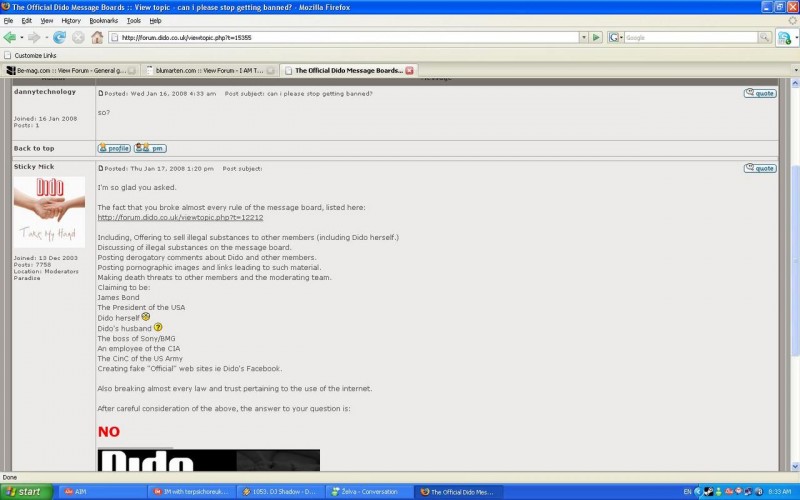Screen dimensions: 800x500
Task: Open the viewtopic.php?t=12212 rules link
Action: (180, 217)
